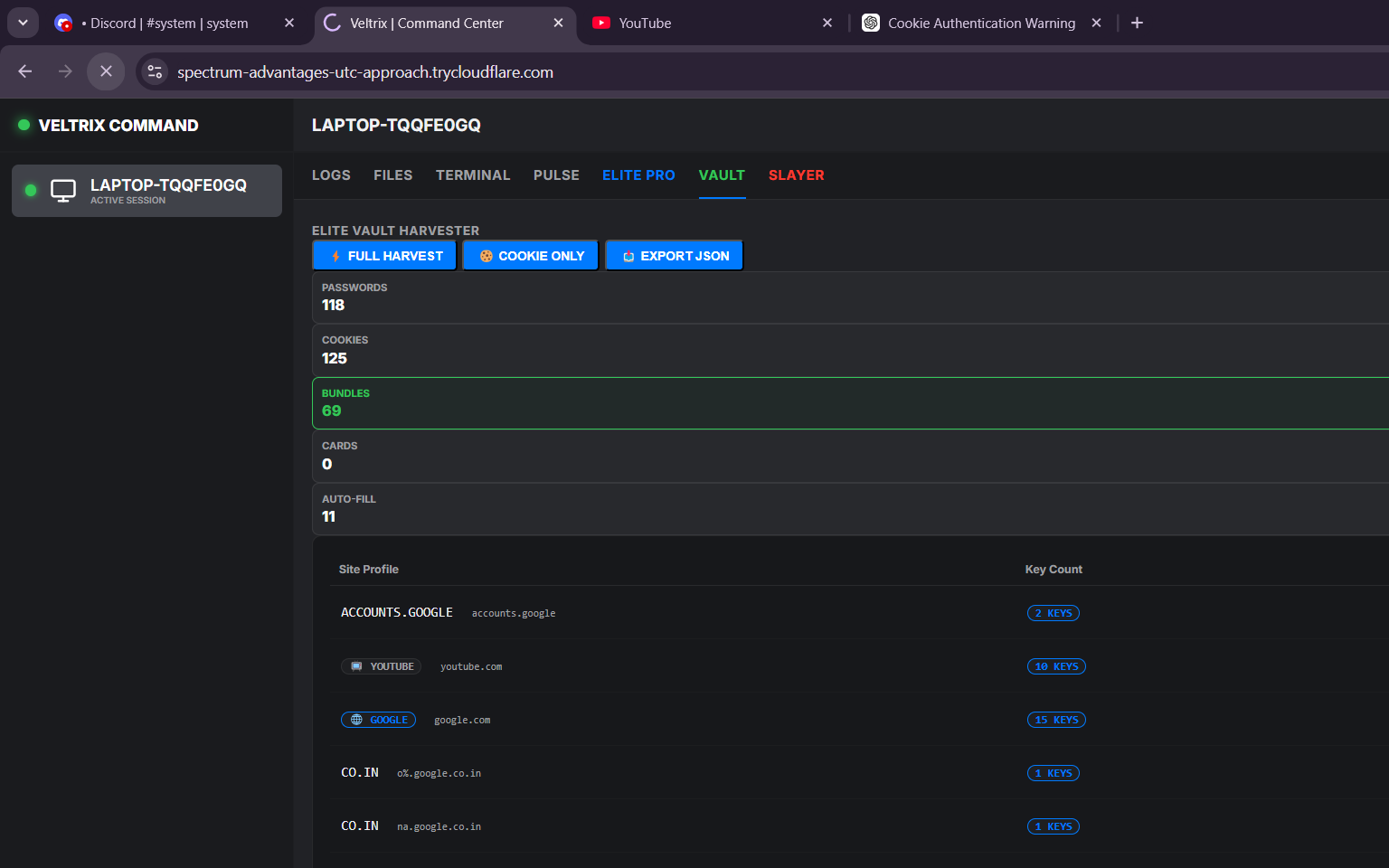This screenshot has height=868, width=1389.
Task: Click the YOUTUBE site profile badge
Action: pos(381,666)
